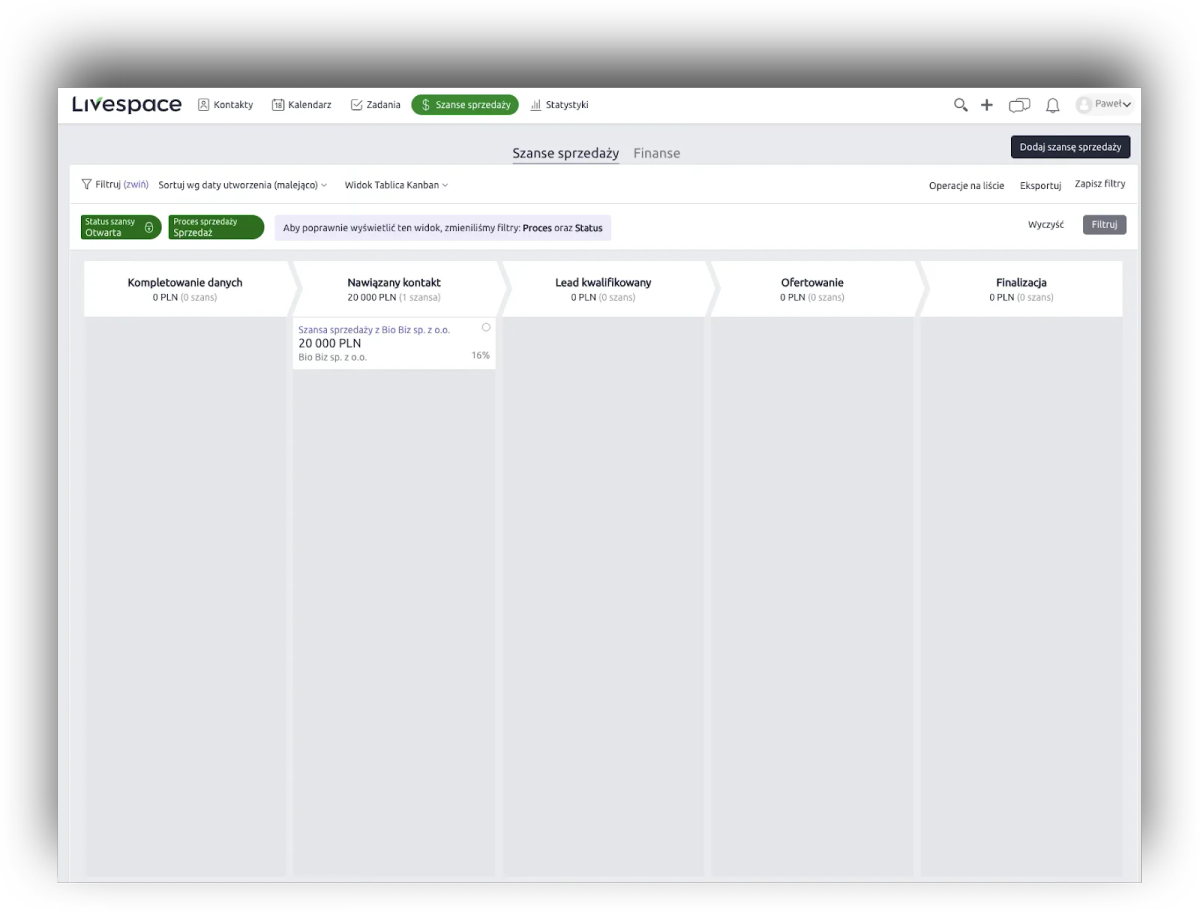Open the chat messages icon
The image size is (1200, 912).
pos(1019,105)
